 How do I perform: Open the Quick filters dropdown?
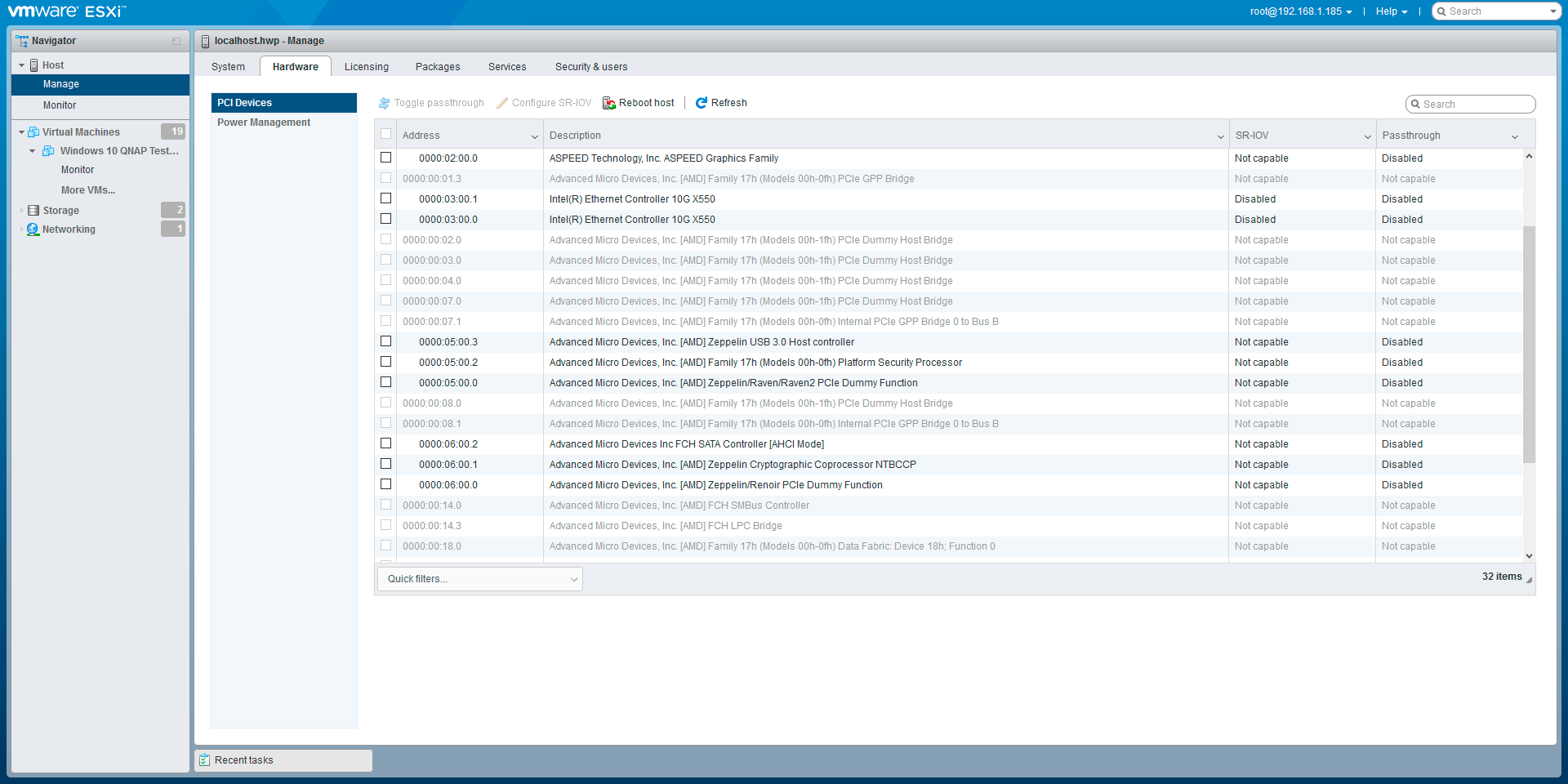(480, 579)
